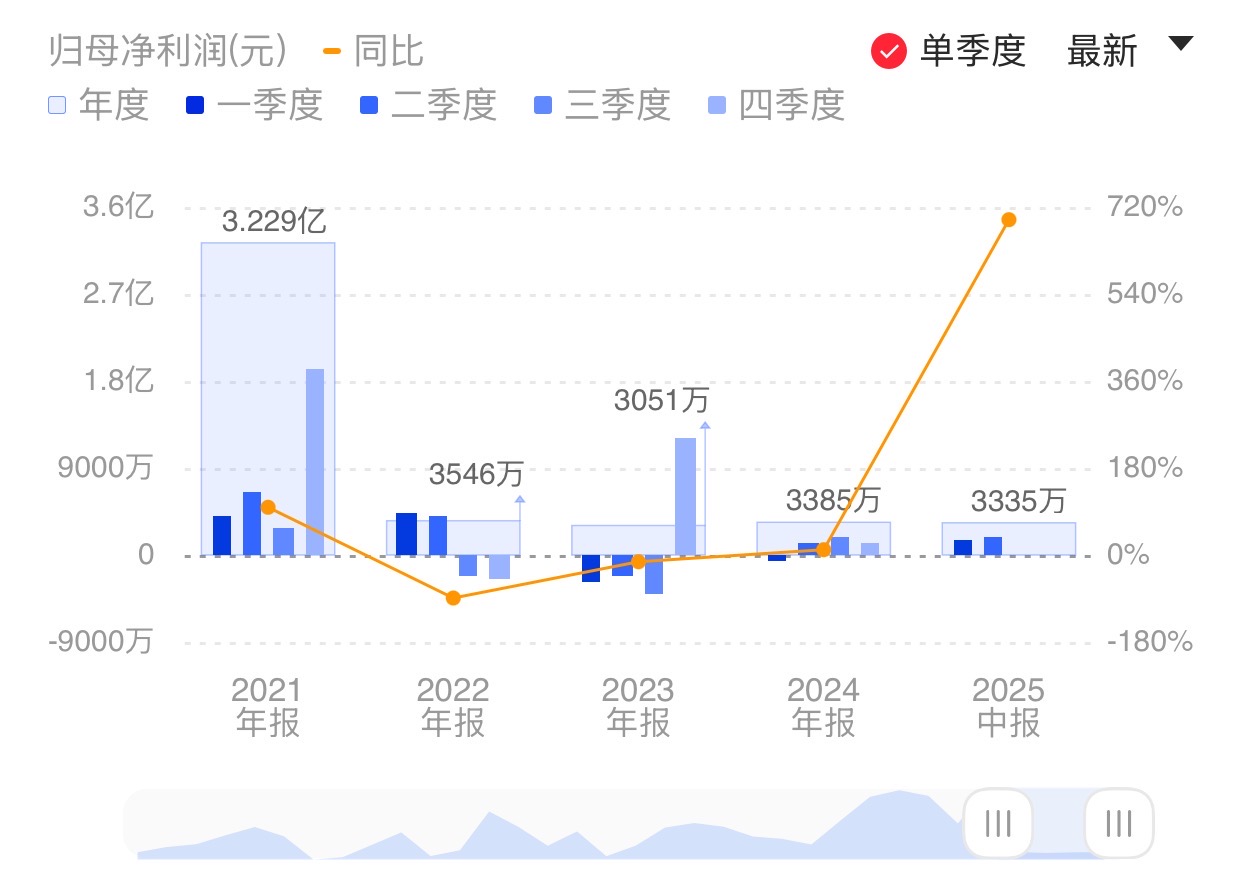Click the 2023 年报 axis label

[x=638, y=706]
